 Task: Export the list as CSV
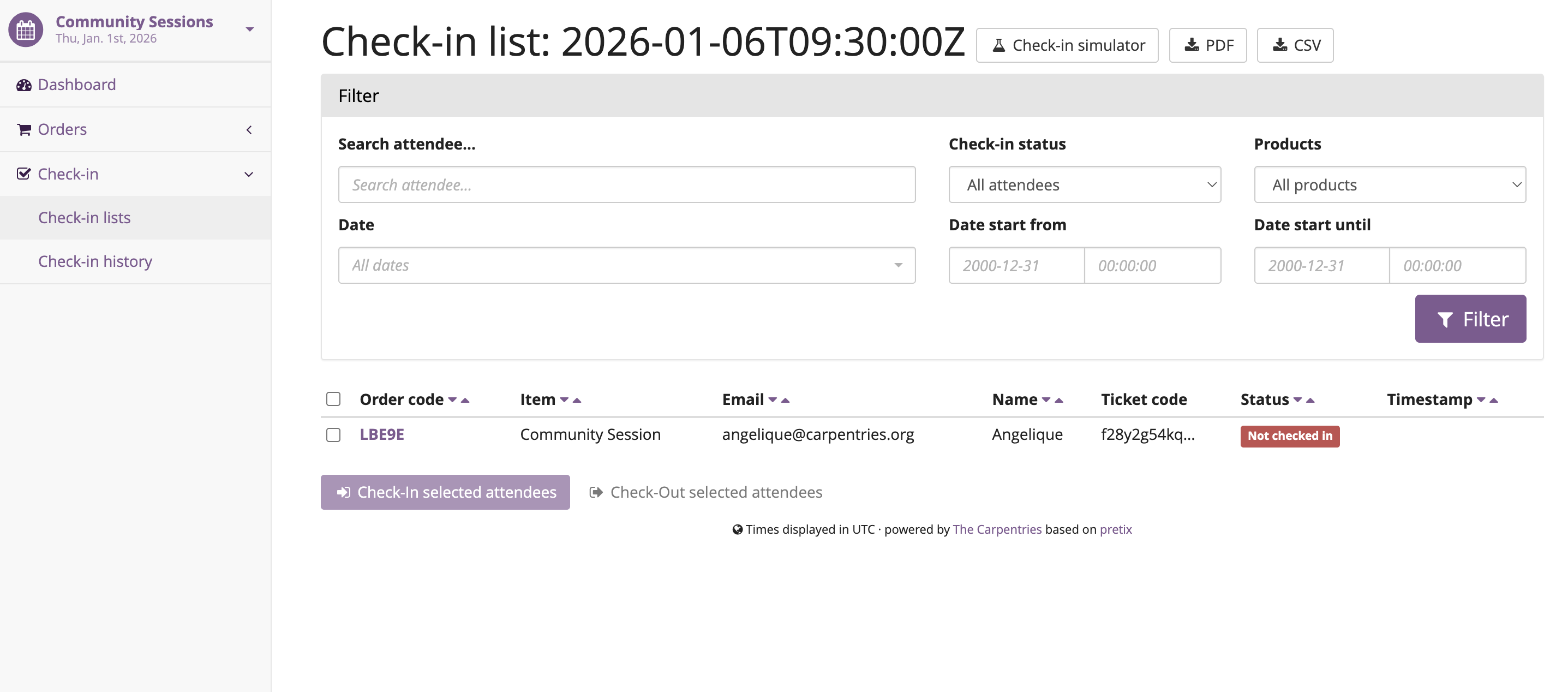1295,44
